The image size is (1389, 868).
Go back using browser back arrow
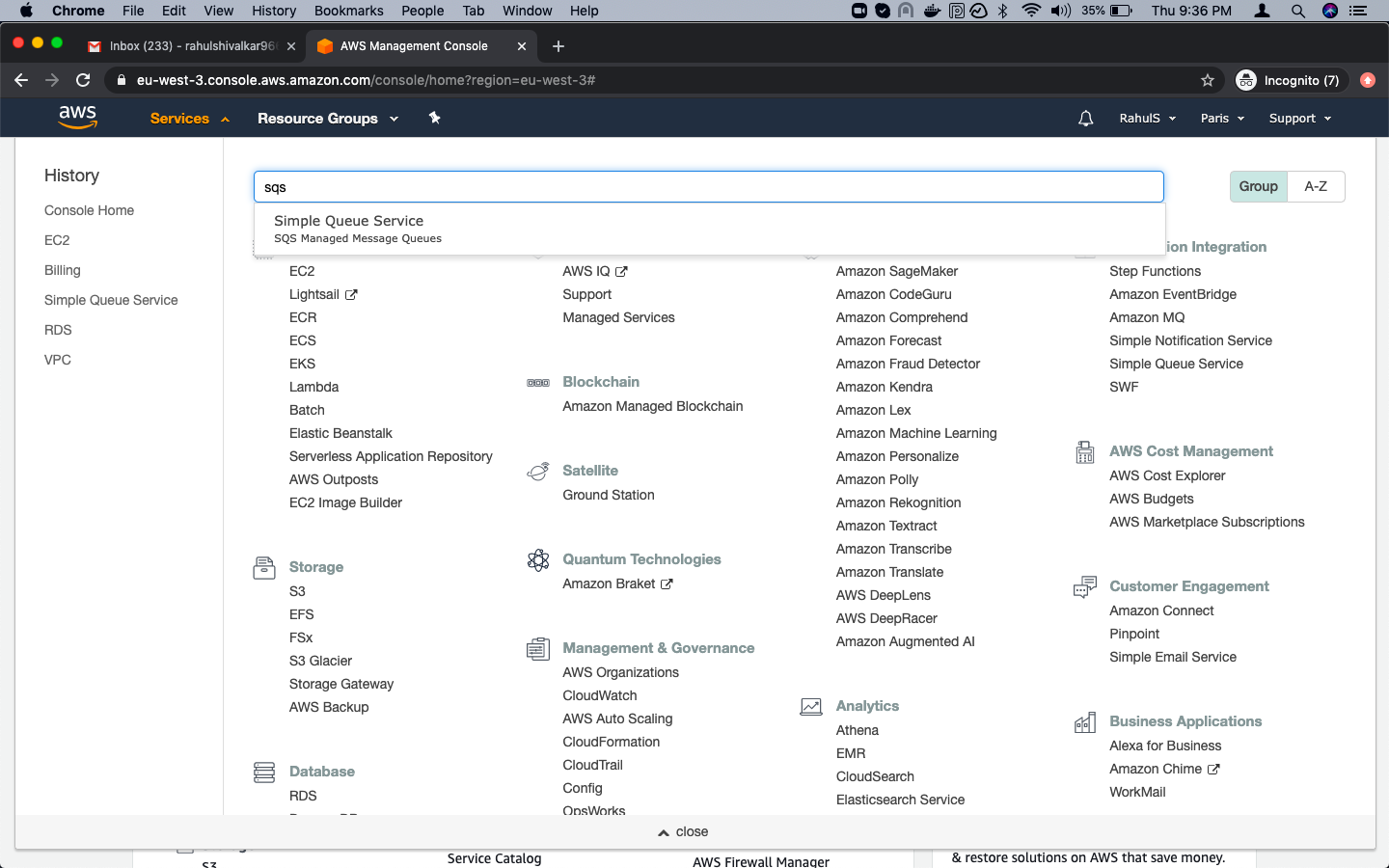click(x=21, y=80)
